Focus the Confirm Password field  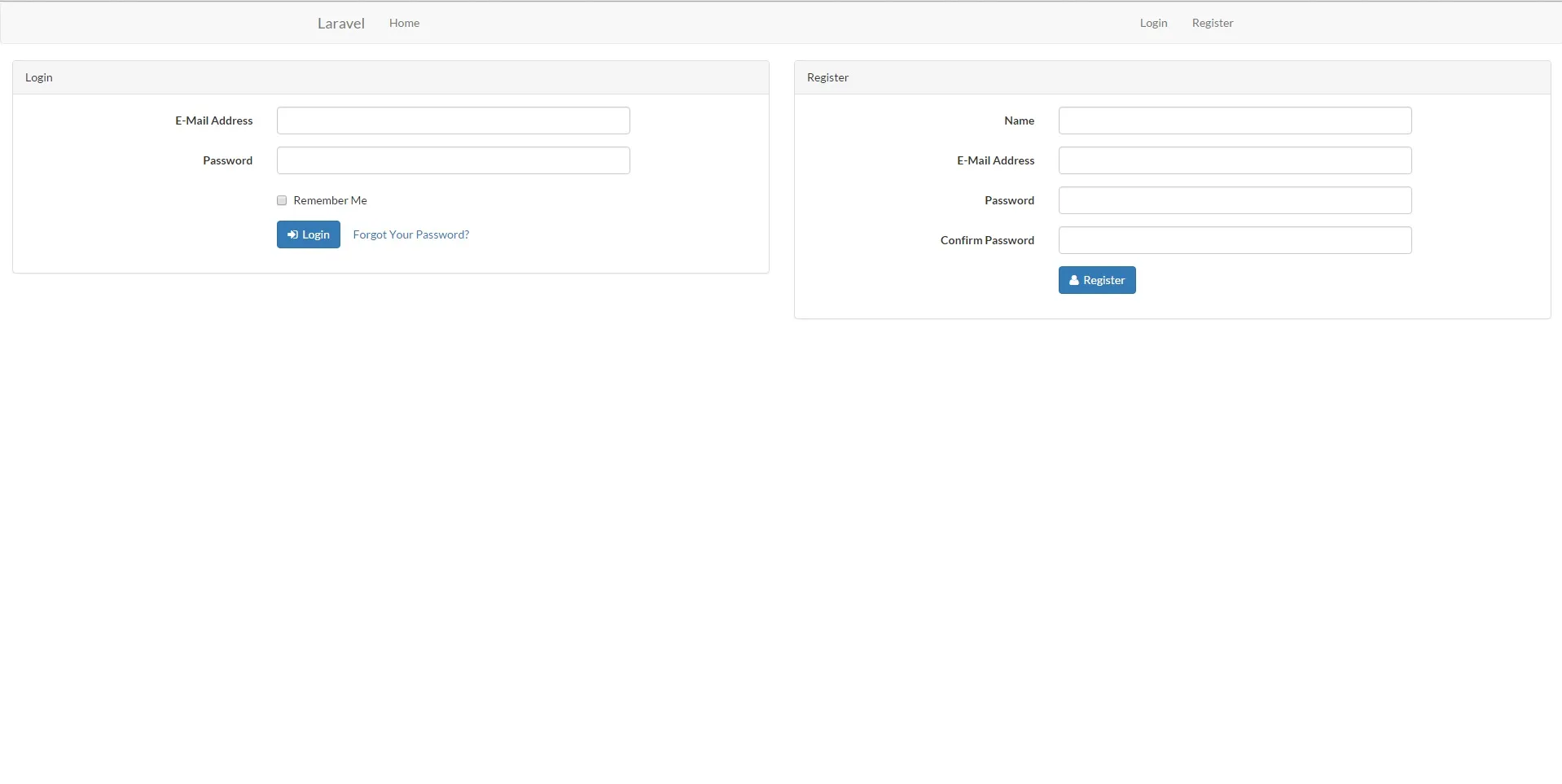tap(1235, 240)
